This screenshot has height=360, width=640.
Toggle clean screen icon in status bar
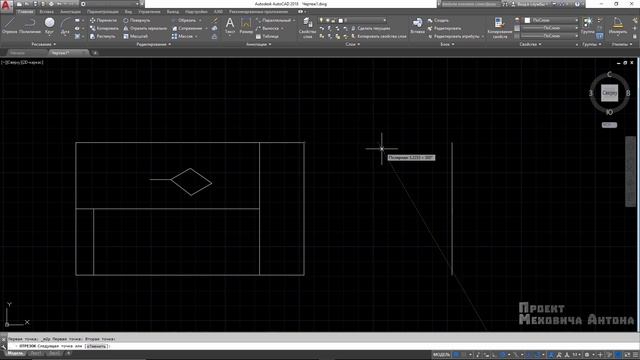point(627,355)
